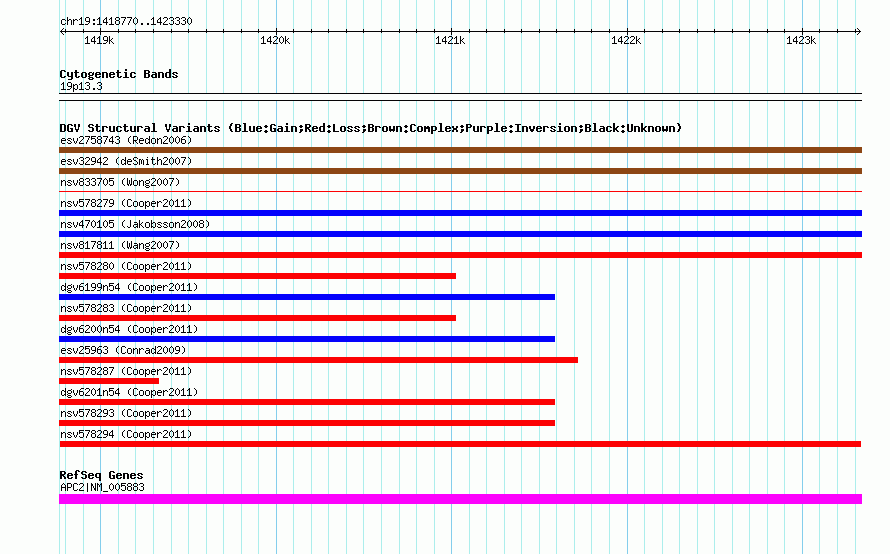The image size is (890, 554).
Task: Select the nsv578283 (Cooper2011) label
Action: coord(126,308)
